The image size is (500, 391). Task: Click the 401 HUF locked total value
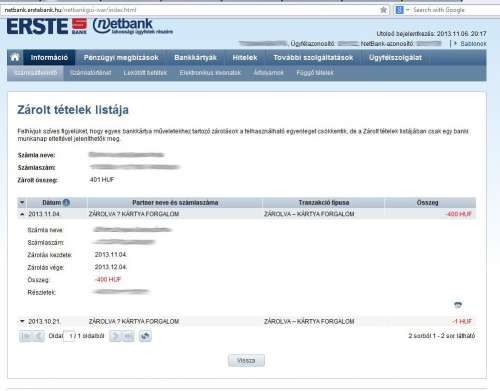click(102, 180)
